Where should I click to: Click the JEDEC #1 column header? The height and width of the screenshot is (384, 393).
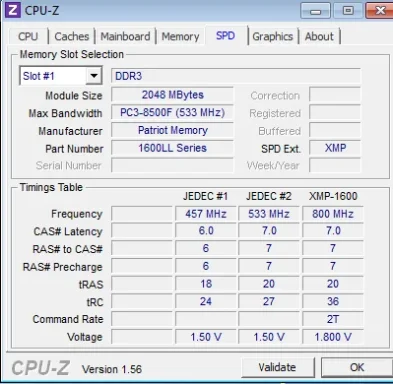(205, 196)
